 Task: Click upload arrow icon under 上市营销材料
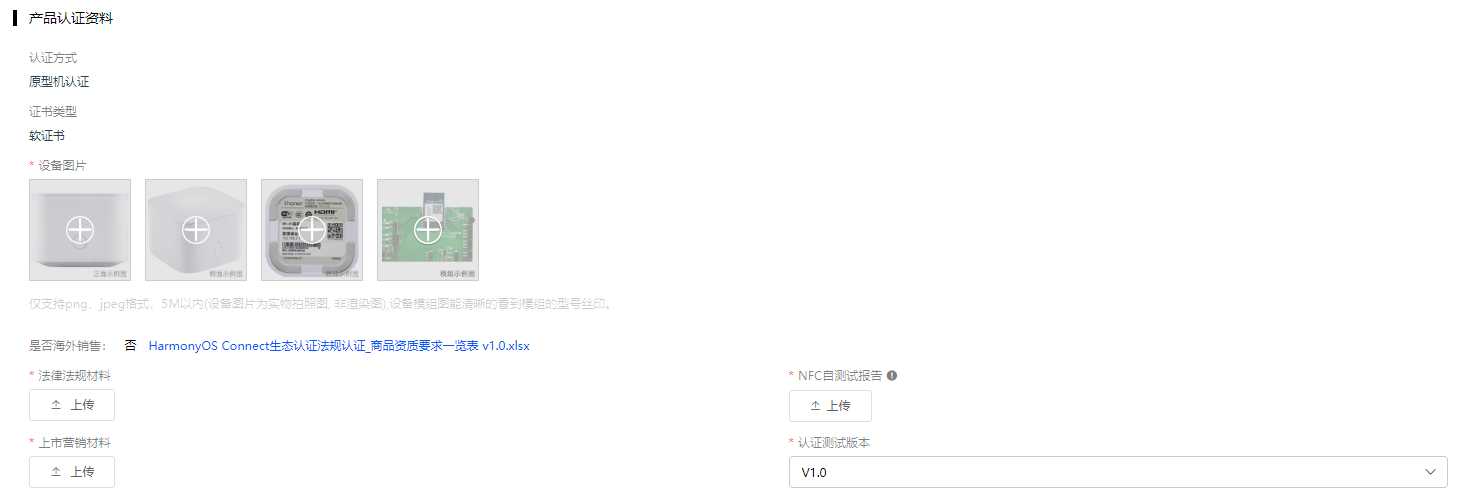click(56, 471)
